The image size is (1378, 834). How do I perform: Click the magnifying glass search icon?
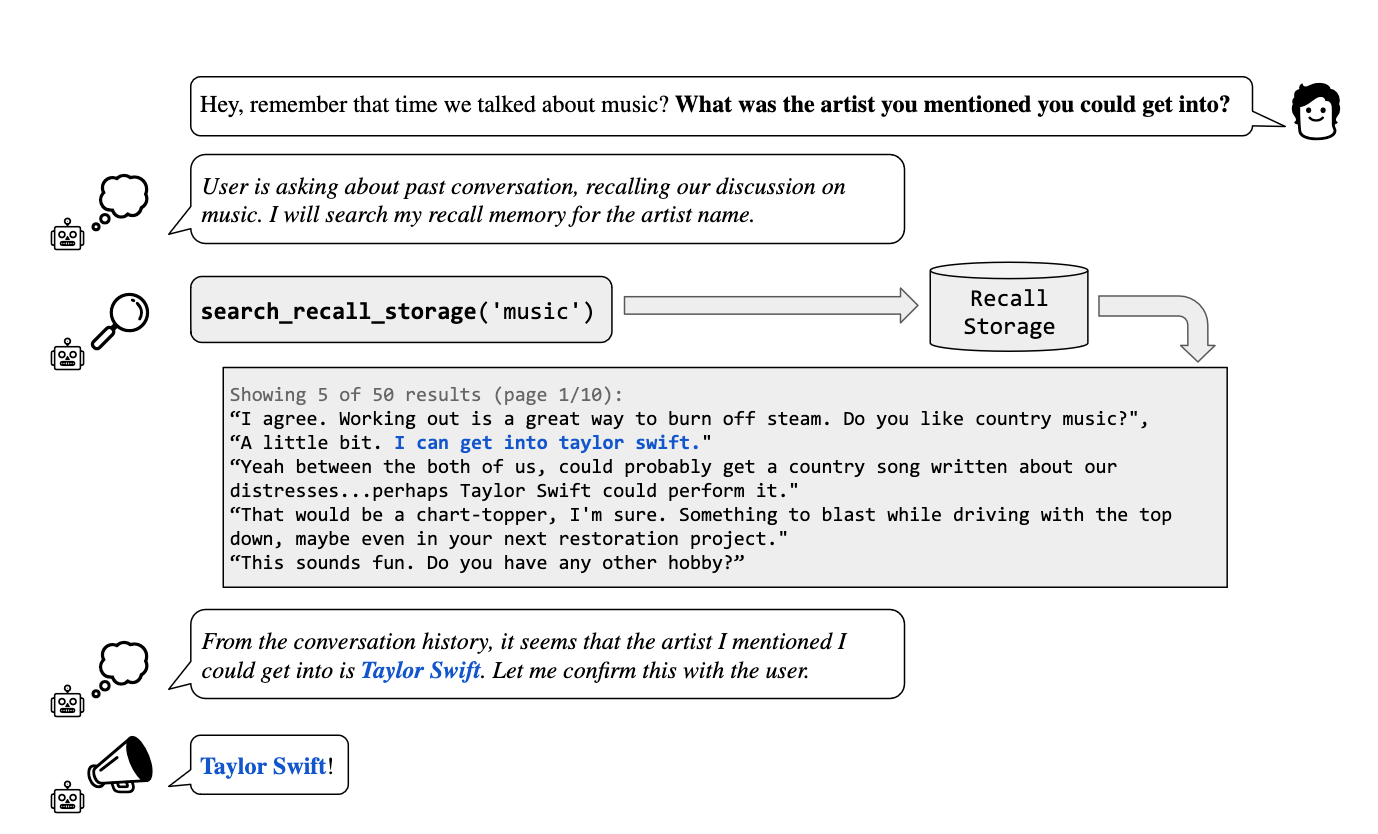pyautogui.click(x=119, y=319)
